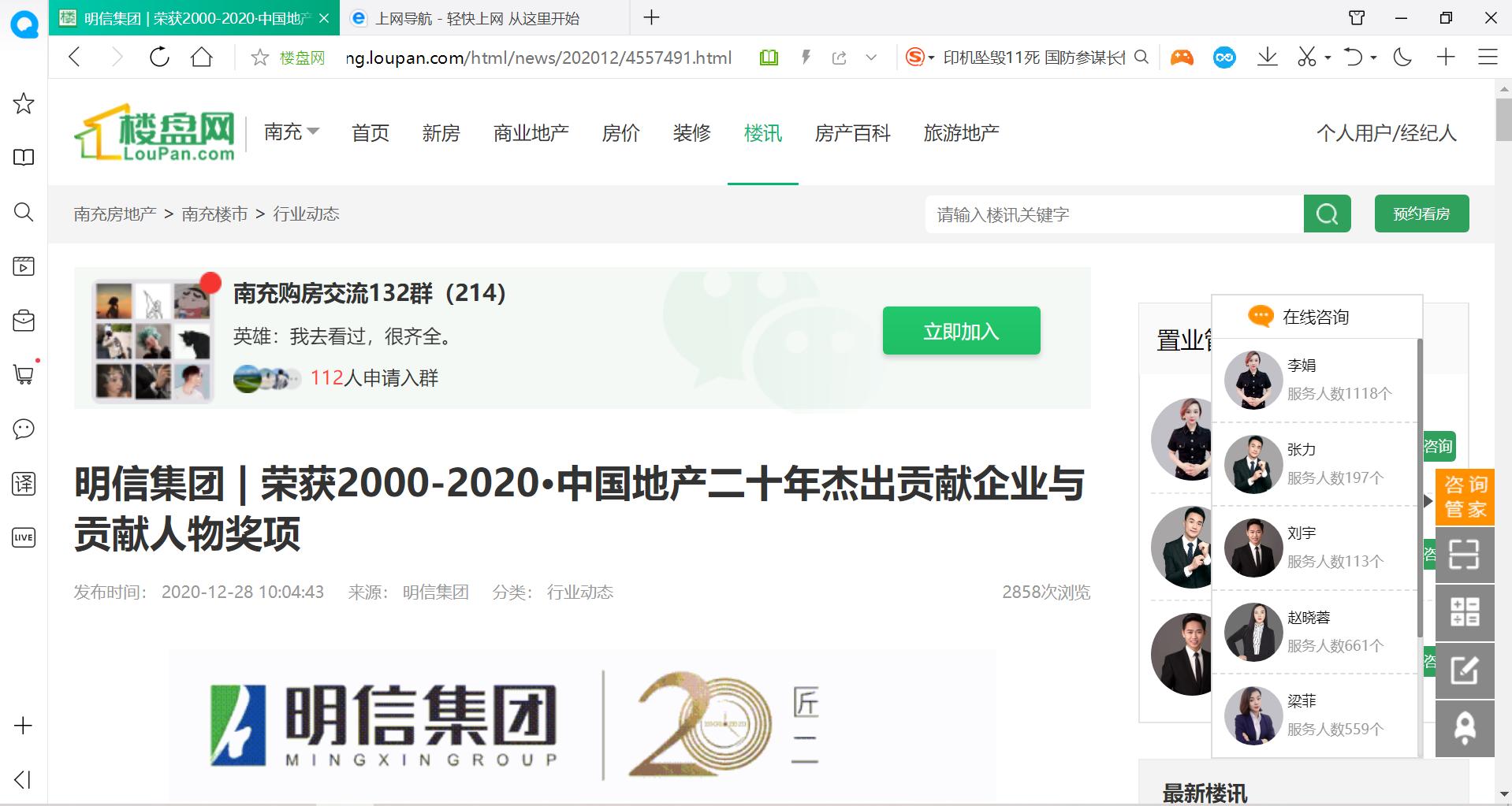Open the skin shirt icon in title bar
Viewport: 1512px width, 806px height.
[1357, 17]
